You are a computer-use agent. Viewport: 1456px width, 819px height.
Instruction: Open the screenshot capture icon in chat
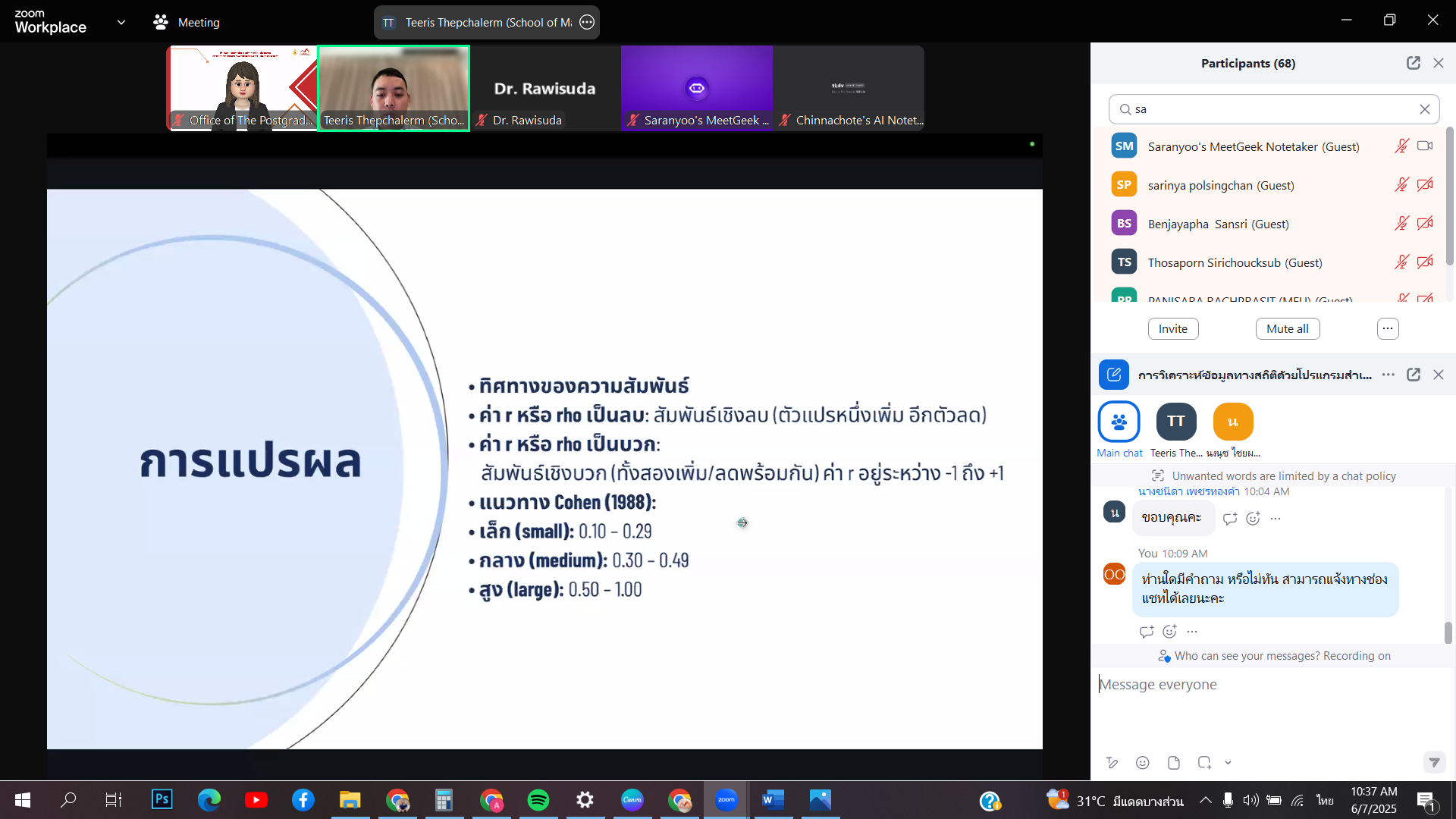coord(1204,763)
